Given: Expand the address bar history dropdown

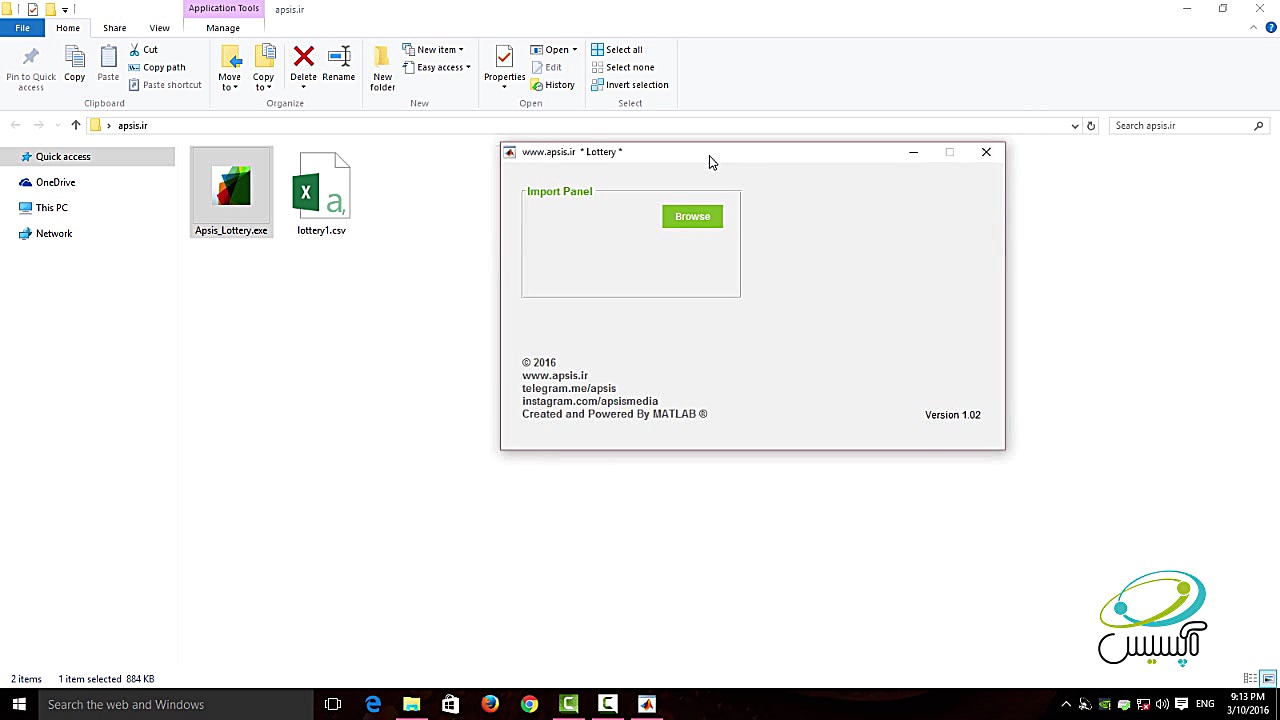Looking at the screenshot, I should point(1075,125).
